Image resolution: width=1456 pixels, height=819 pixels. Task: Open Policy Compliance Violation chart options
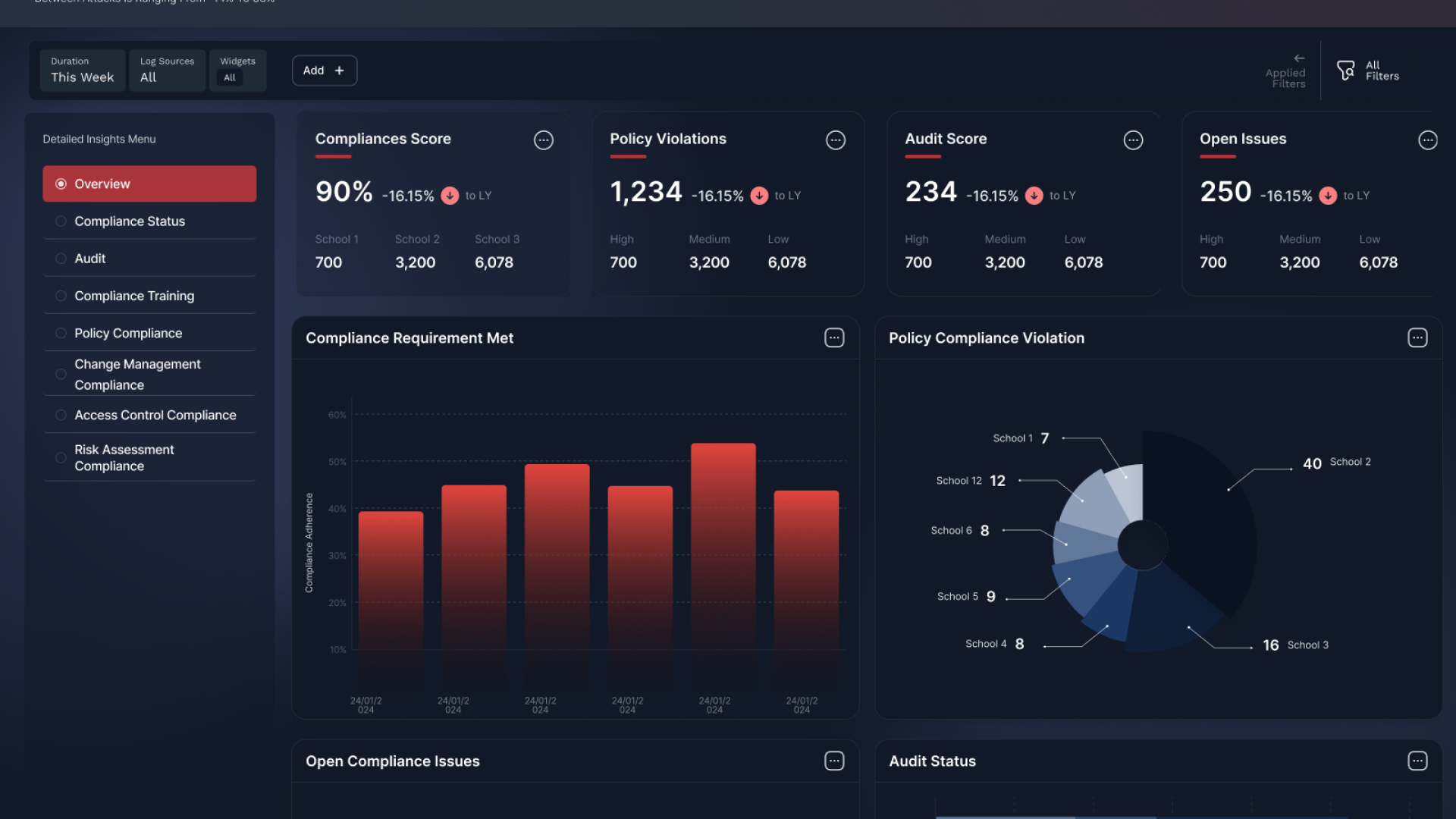[x=1417, y=338]
